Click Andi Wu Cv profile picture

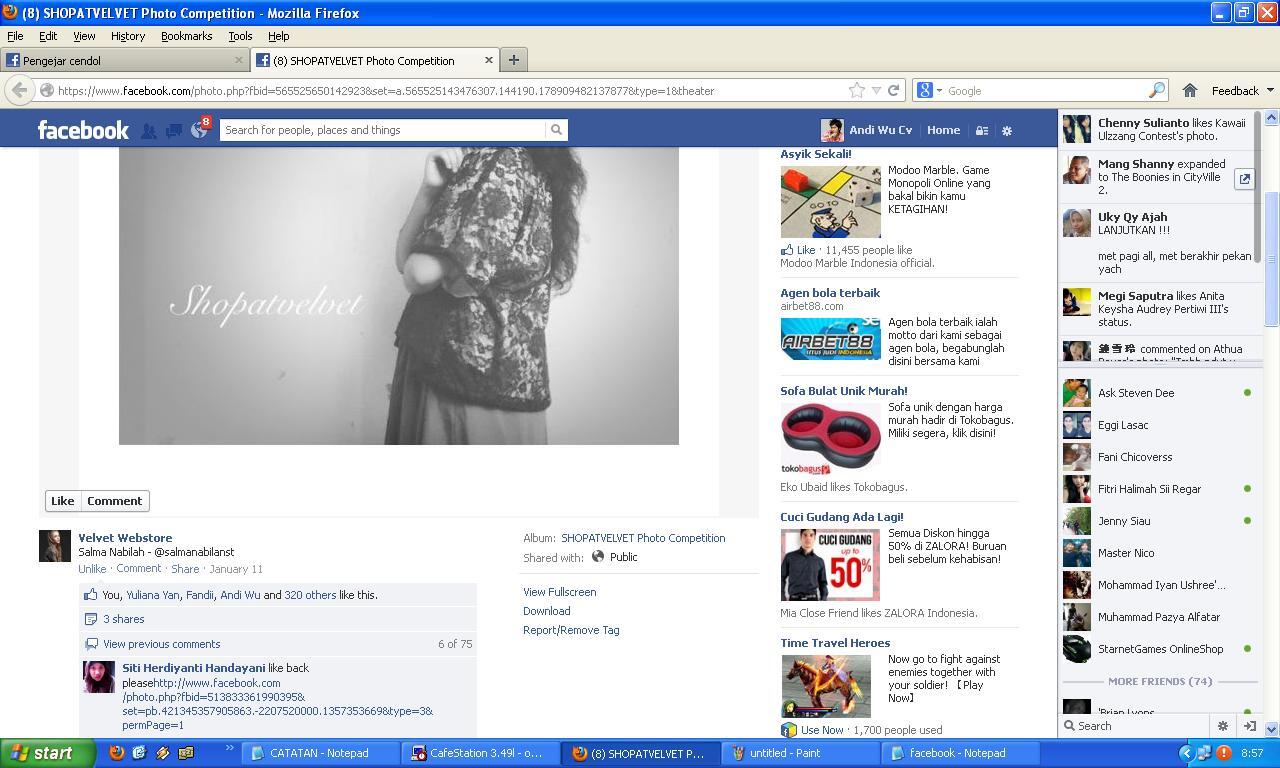pos(832,130)
